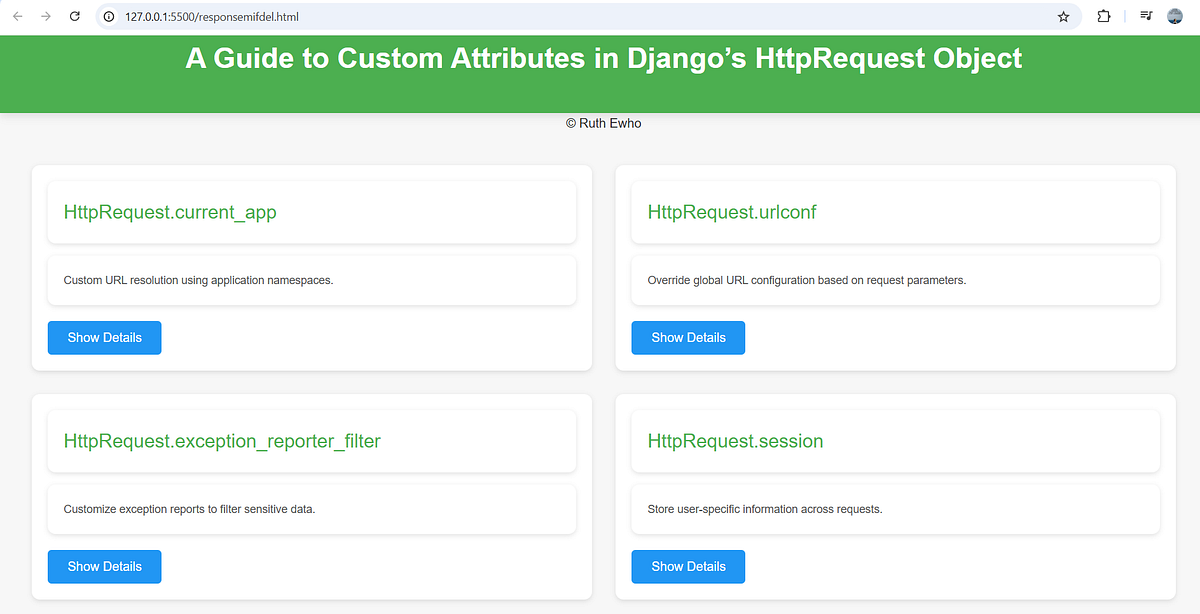
Task: Click the HttpRequest.session heading
Action: (735, 440)
